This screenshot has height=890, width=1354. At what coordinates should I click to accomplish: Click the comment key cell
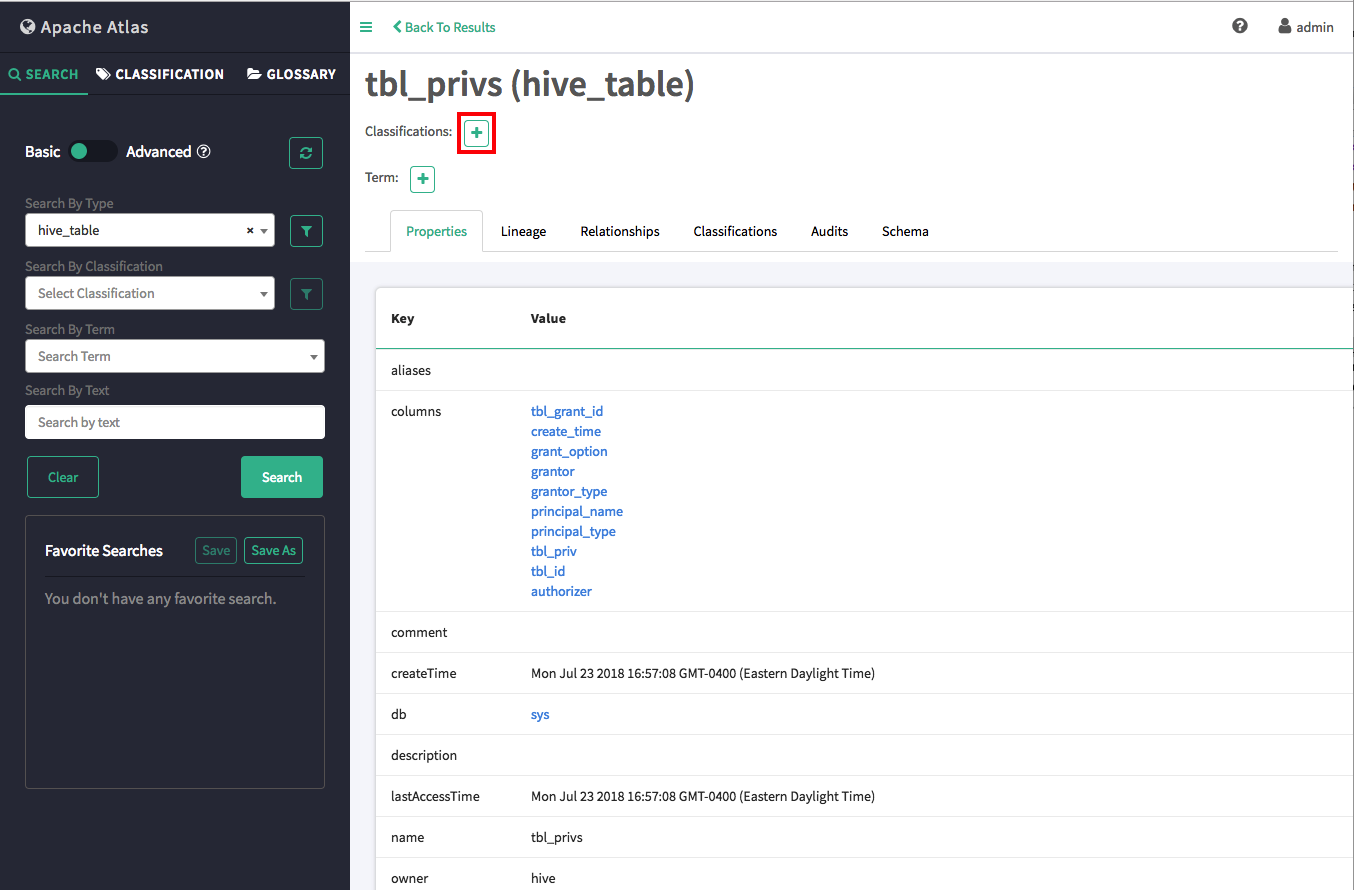pos(419,632)
